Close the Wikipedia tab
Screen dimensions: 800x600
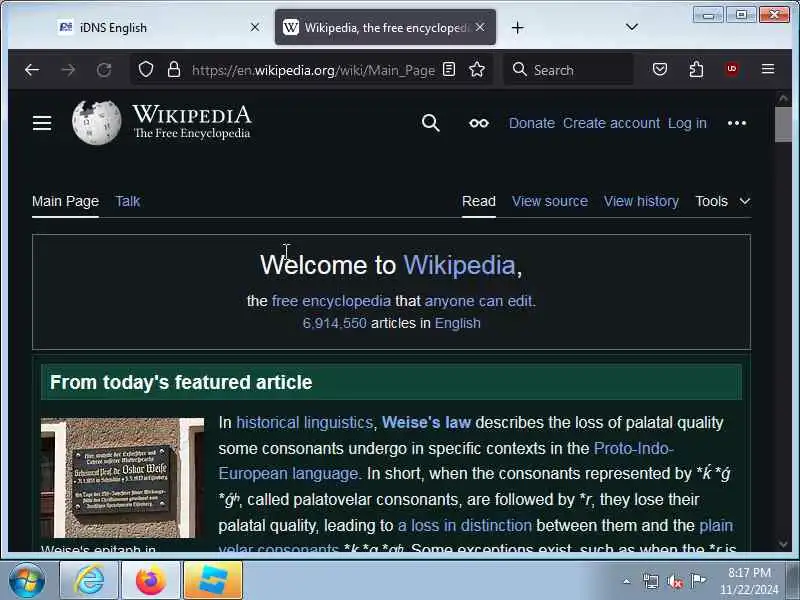(480, 27)
